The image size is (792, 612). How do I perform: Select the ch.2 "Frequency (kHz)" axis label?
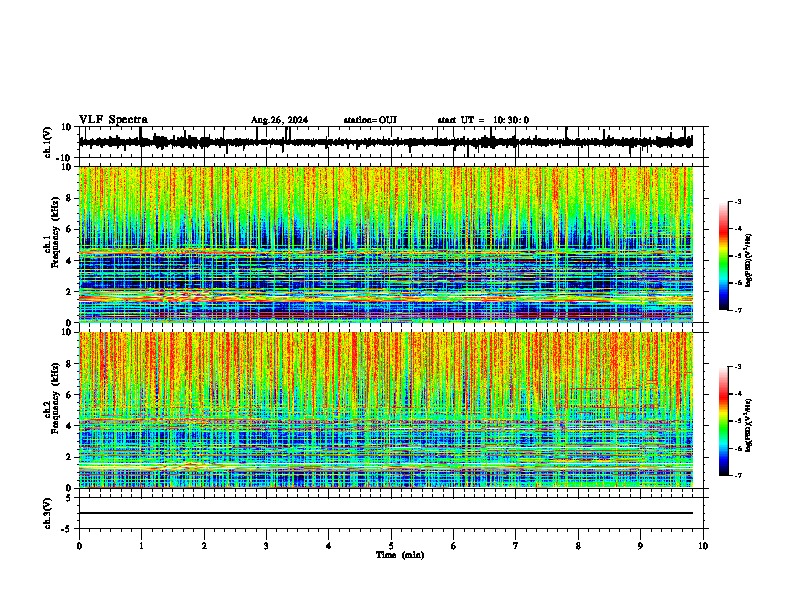[55, 398]
